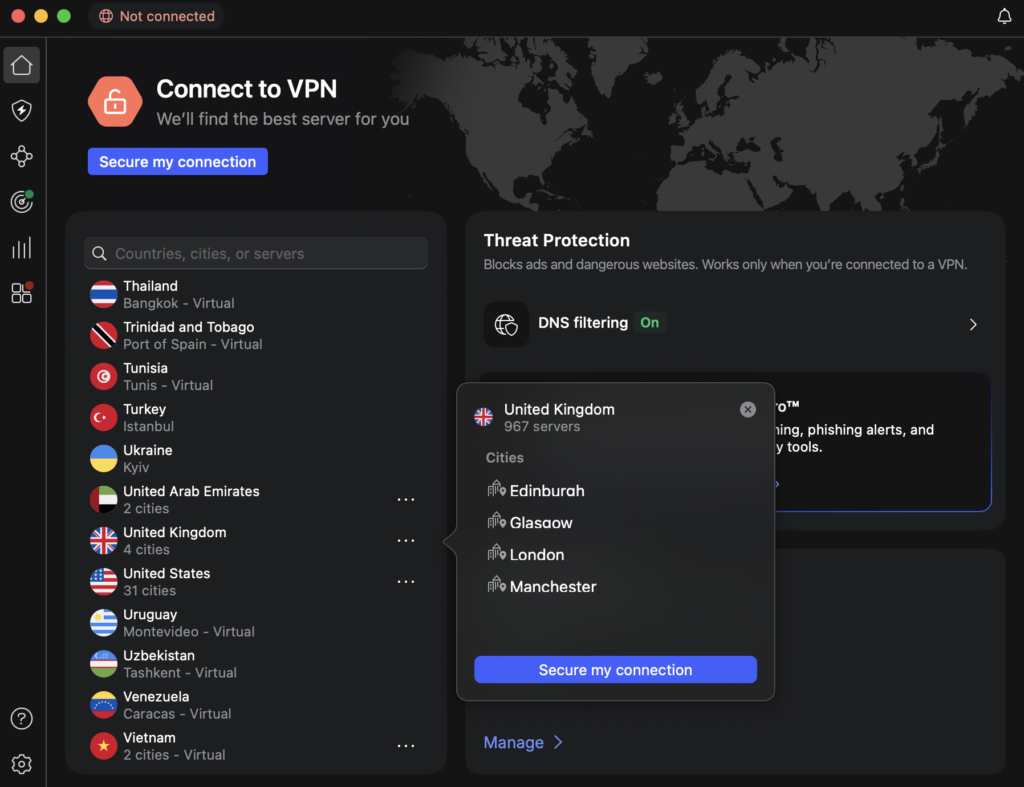Image resolution: width=1024 pixels, height=787 pixels.
Task: Click the Trinidad and Tobago flag icon
Action: (x=104, y=336)
